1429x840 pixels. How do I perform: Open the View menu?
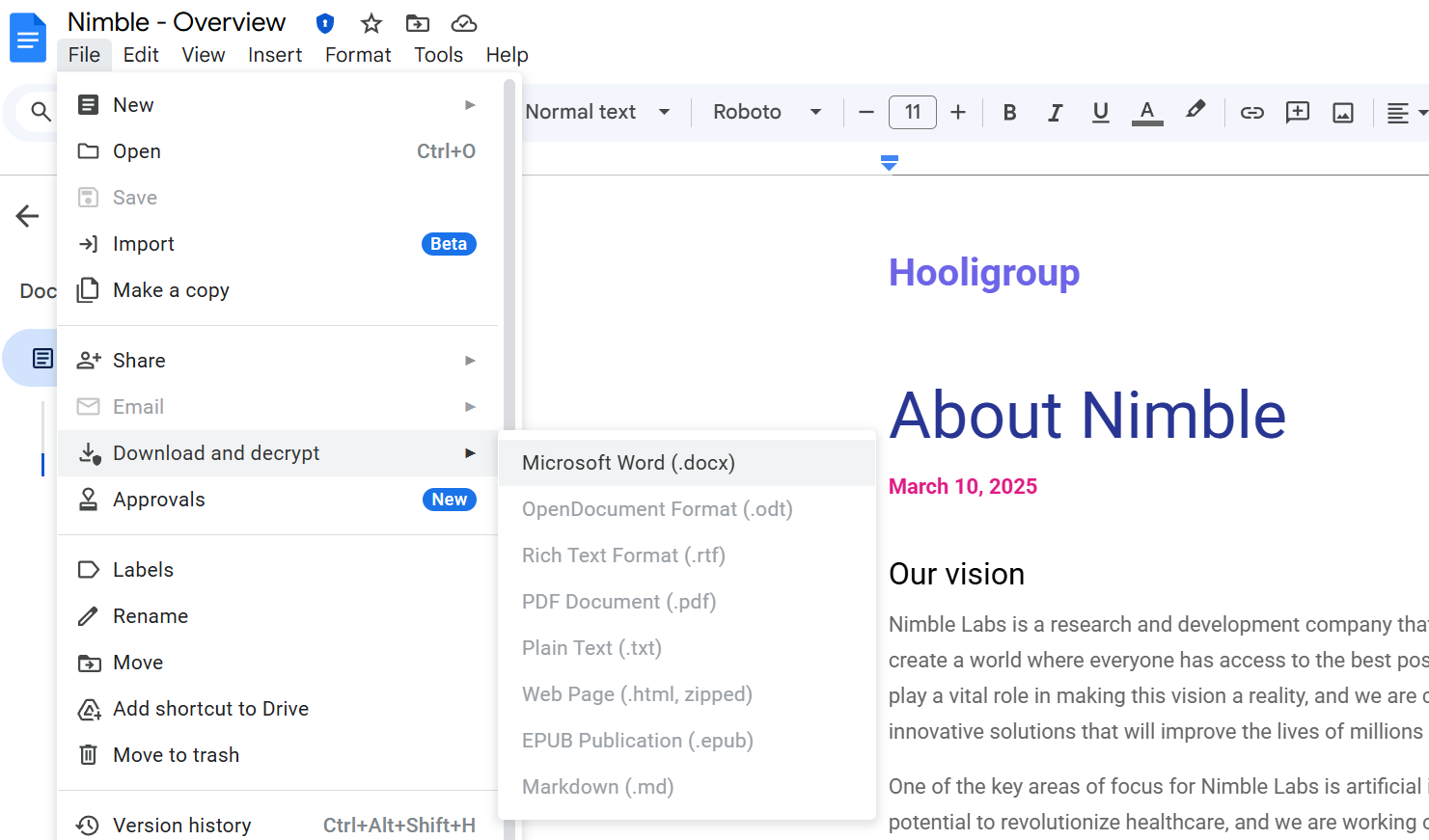point(204,55)
